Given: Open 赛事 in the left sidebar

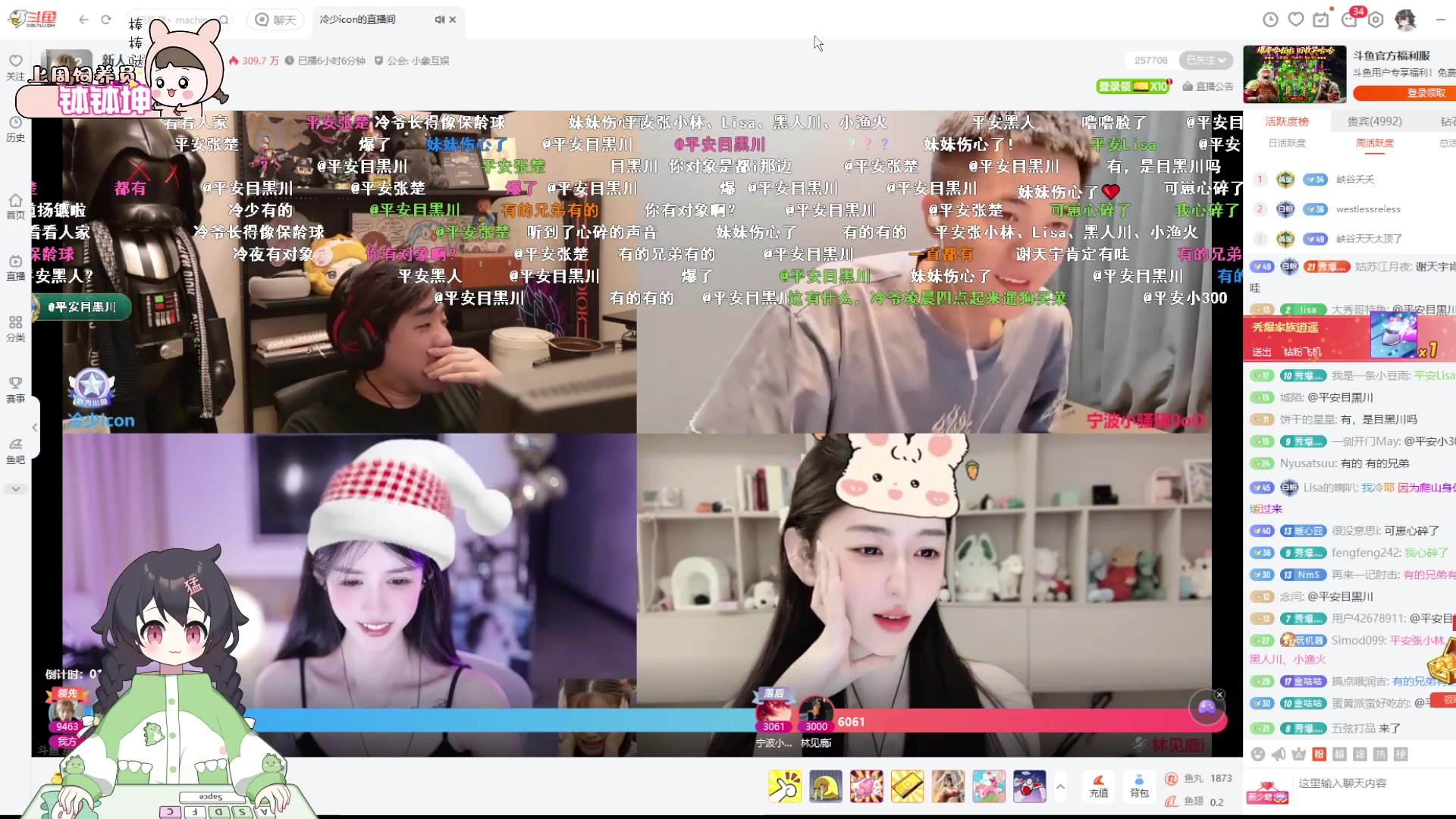Looking at the screenshot, I should coord(15,390).
